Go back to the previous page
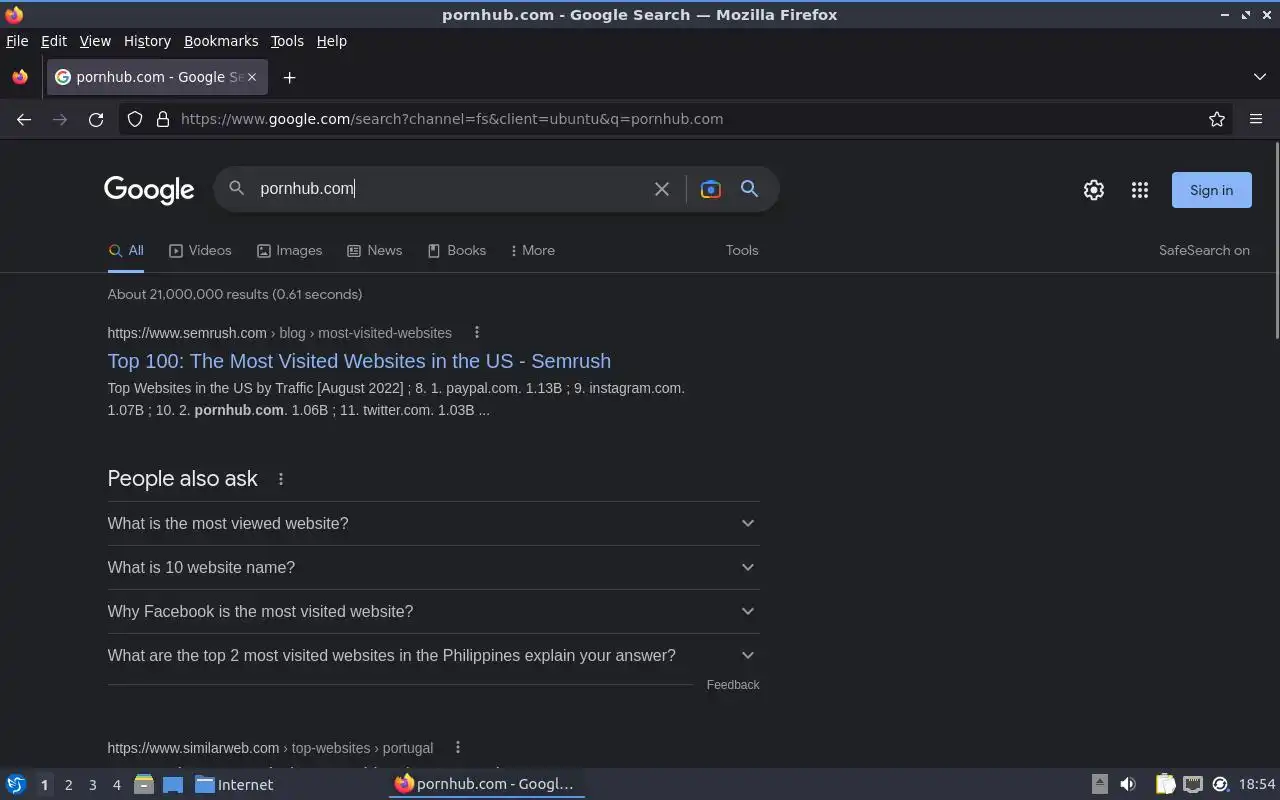Screen dimensions: 1280x800 click(24, 119)
